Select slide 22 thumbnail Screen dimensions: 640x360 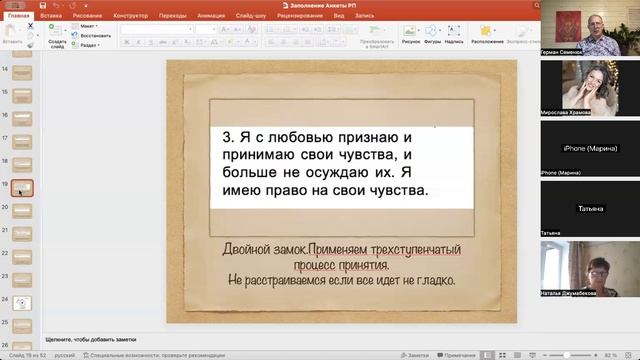coord(22,257)
